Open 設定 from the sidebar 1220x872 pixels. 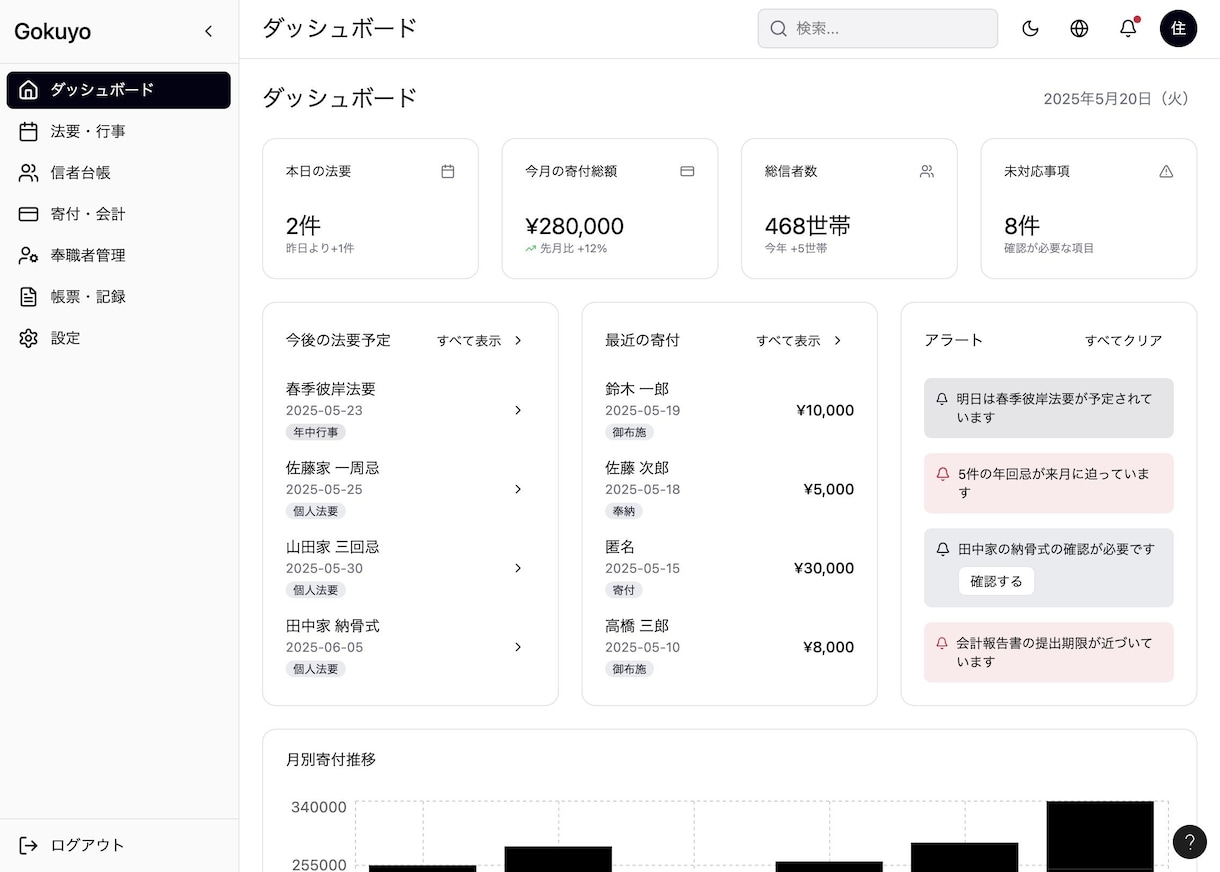(x=119, y=338)
